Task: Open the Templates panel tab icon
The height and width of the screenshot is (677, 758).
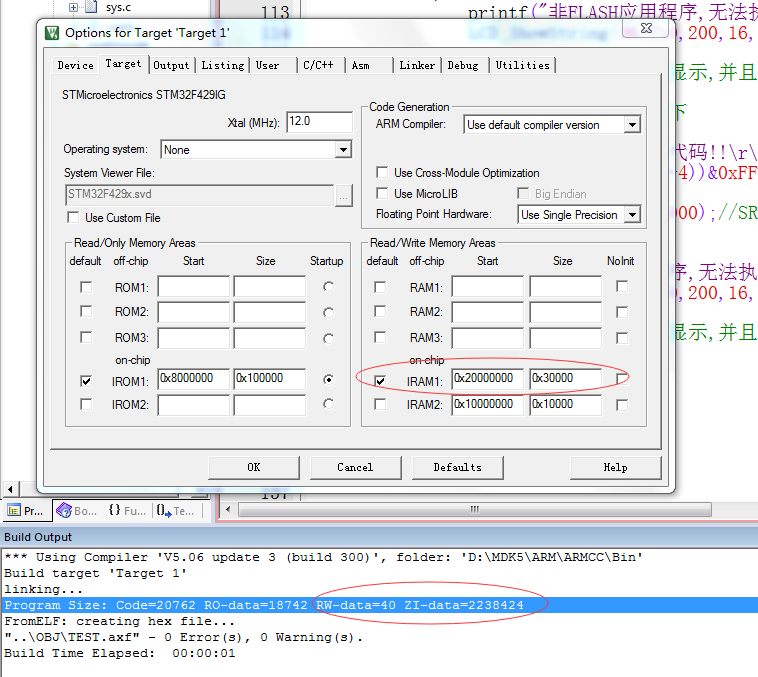Action: coord(164,511)
